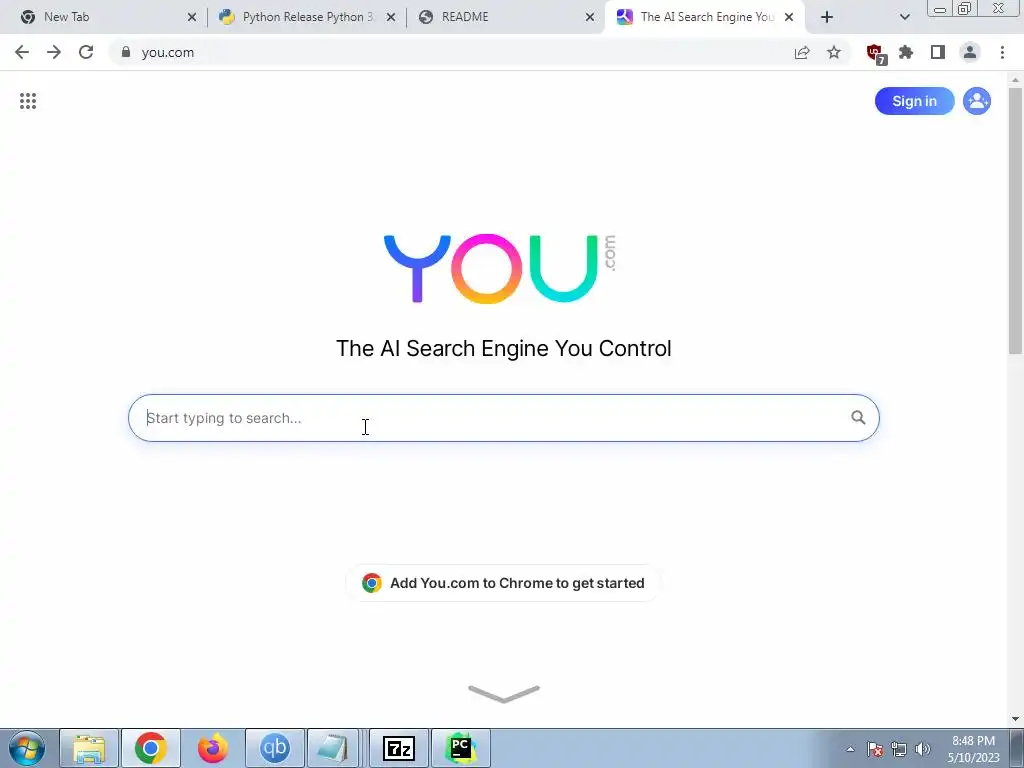Select the AI Search Engine tab
This screenshot has width=1024, height=768.
click(x=705, y=17)
